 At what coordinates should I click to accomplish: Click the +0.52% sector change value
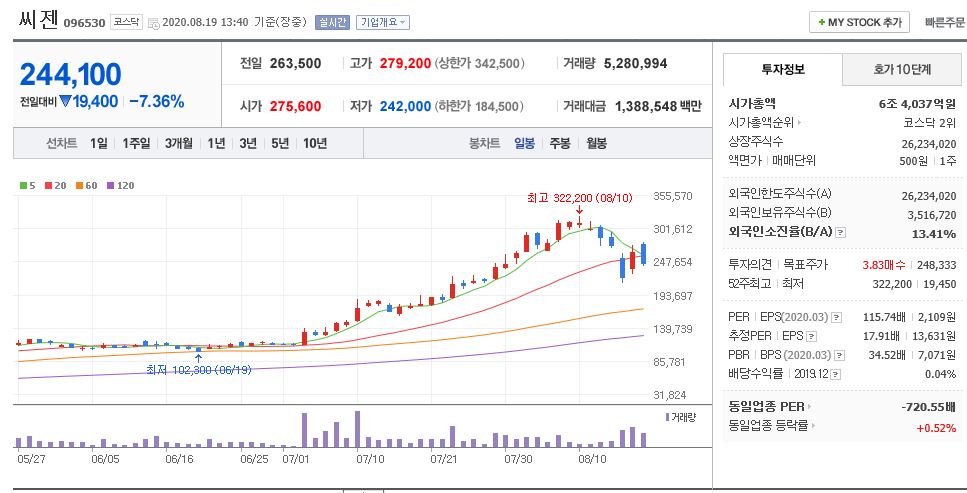point(937,428)
